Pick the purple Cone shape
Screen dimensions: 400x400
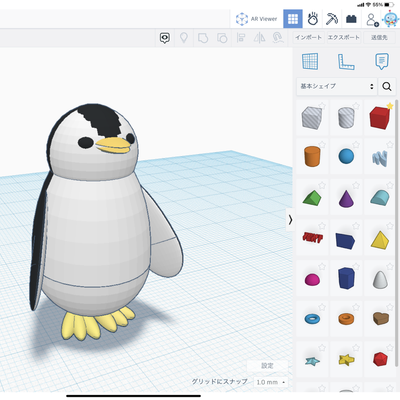[346, 198]
